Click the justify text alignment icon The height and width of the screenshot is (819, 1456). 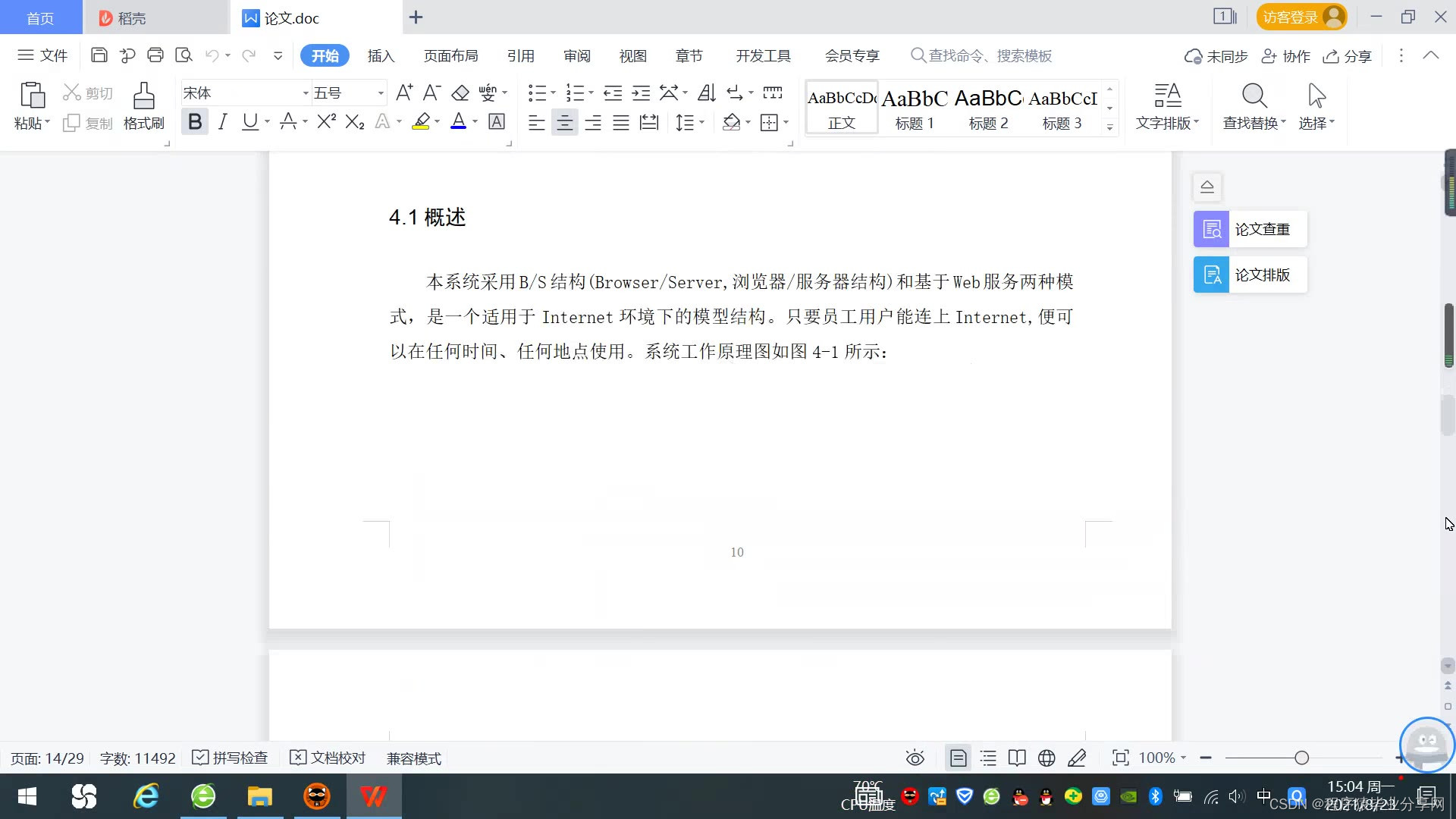click(620, 122)
